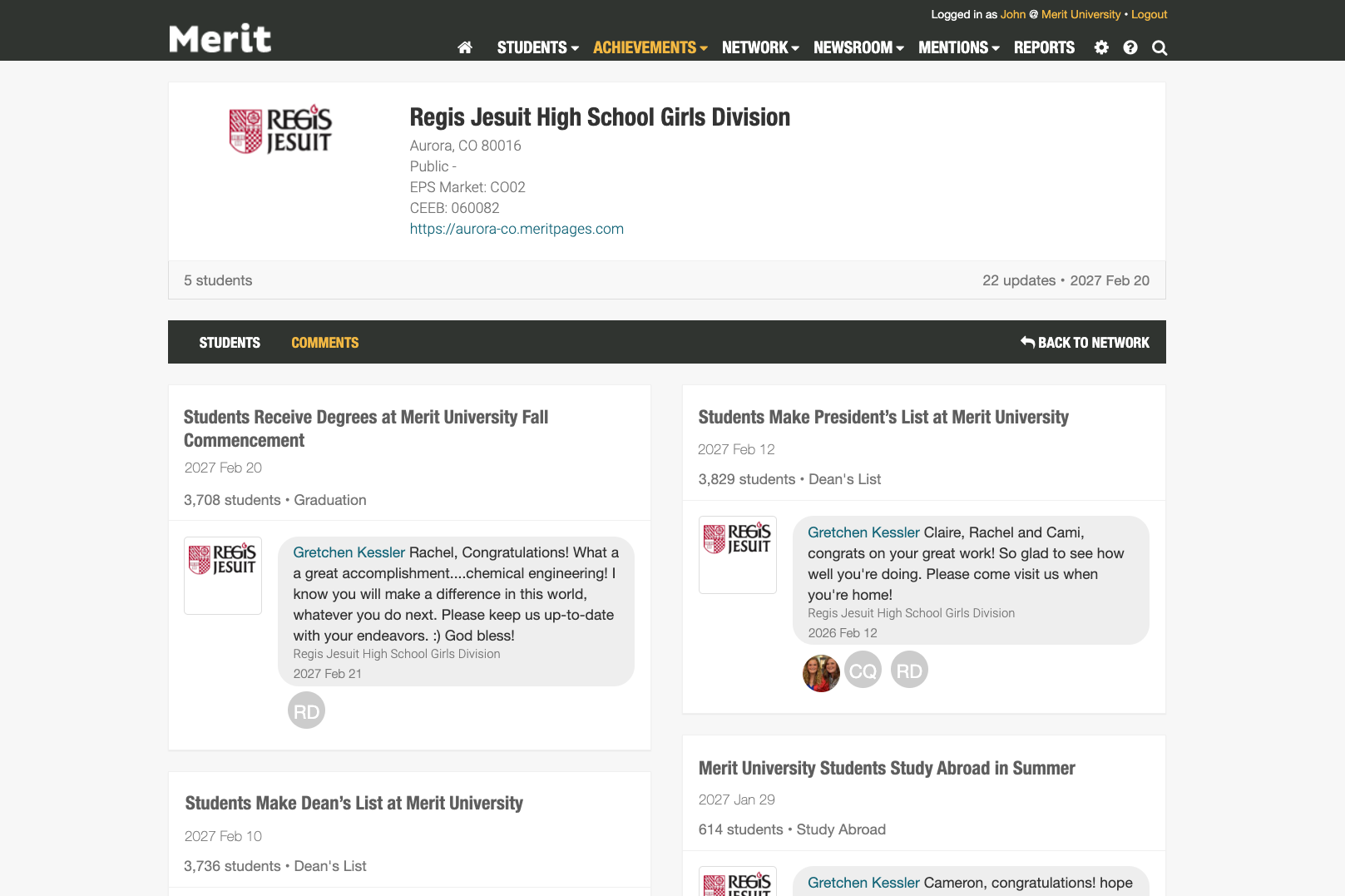Switch to the Students tab

[x=230, y=342]
